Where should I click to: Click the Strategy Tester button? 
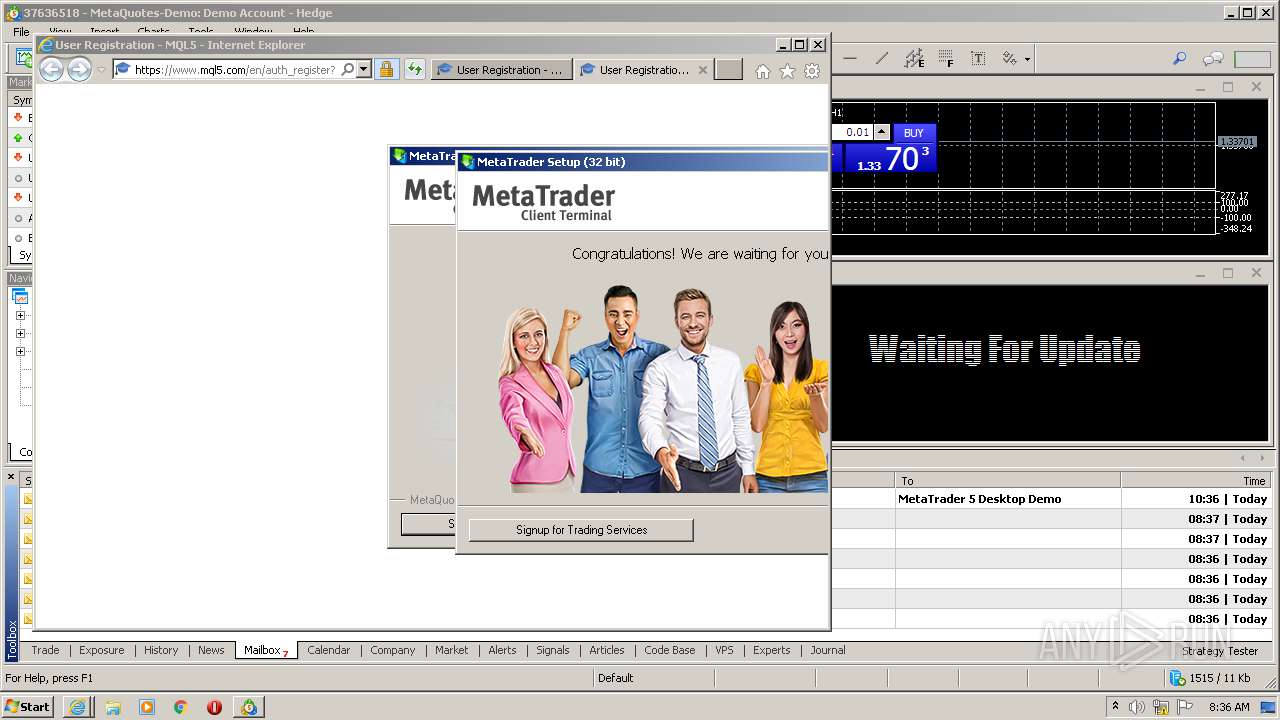point(1220,651)
